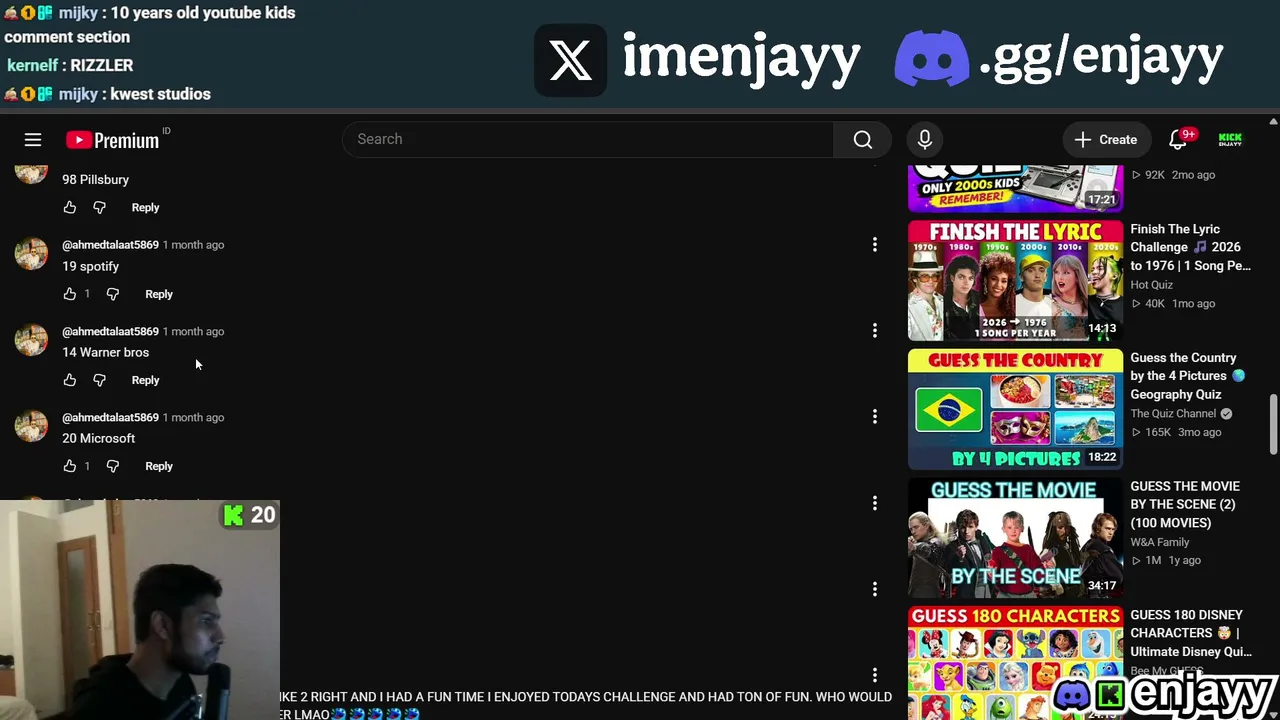Screen dimensions: 1280x720
Task: Click the '165K 3mo ago' view count
Action: click(1176, 433)
